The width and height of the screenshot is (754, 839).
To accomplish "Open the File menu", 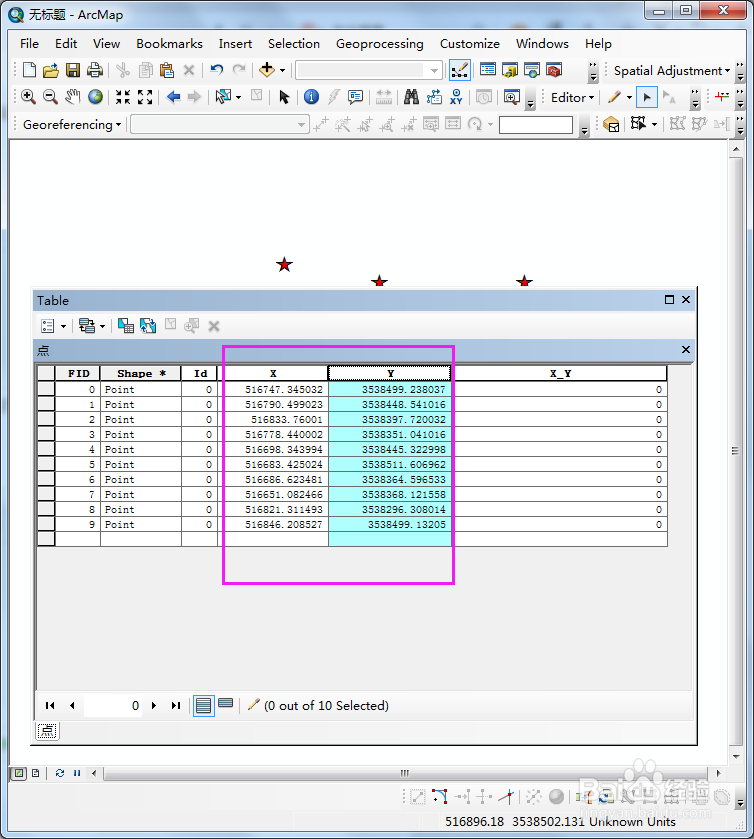I will 29,44.
